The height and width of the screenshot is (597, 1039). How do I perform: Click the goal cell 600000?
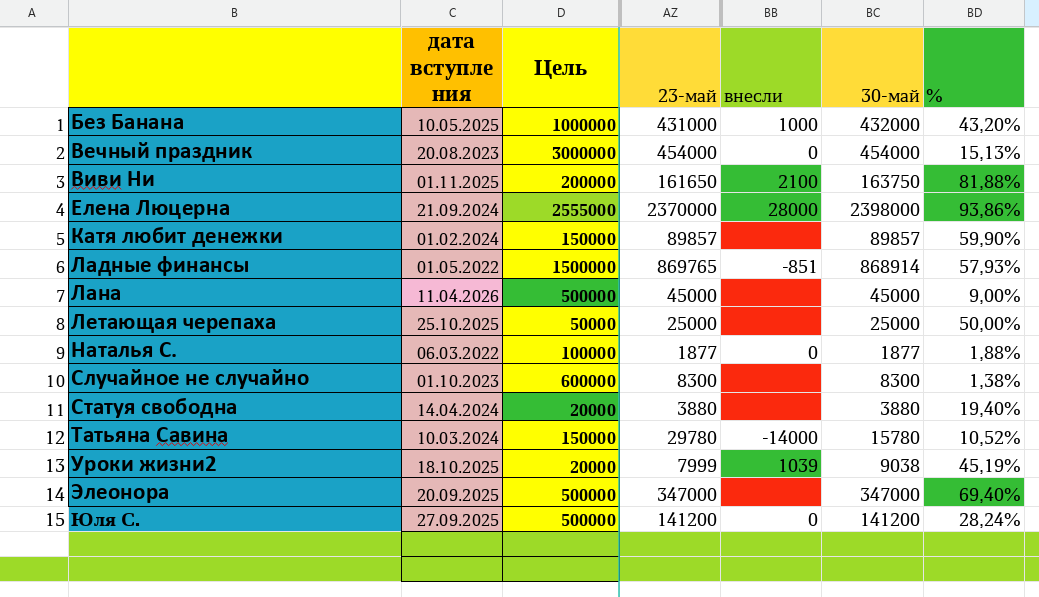tap(561, 378)
